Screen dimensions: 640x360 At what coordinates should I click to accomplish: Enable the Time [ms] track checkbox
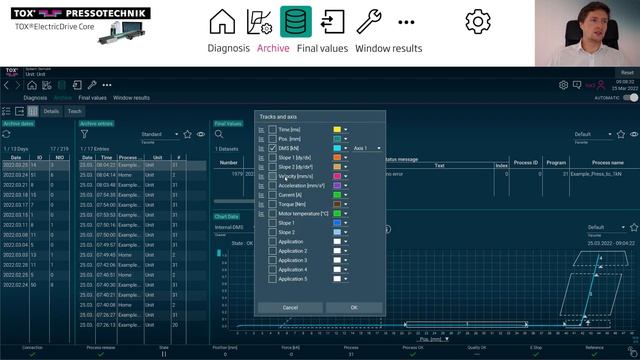(272, 129)
